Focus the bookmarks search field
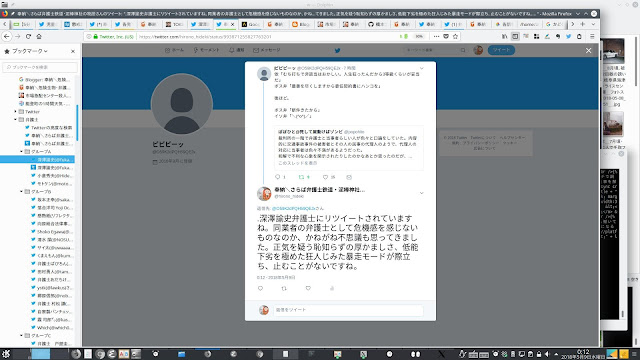 coord(40,67)
